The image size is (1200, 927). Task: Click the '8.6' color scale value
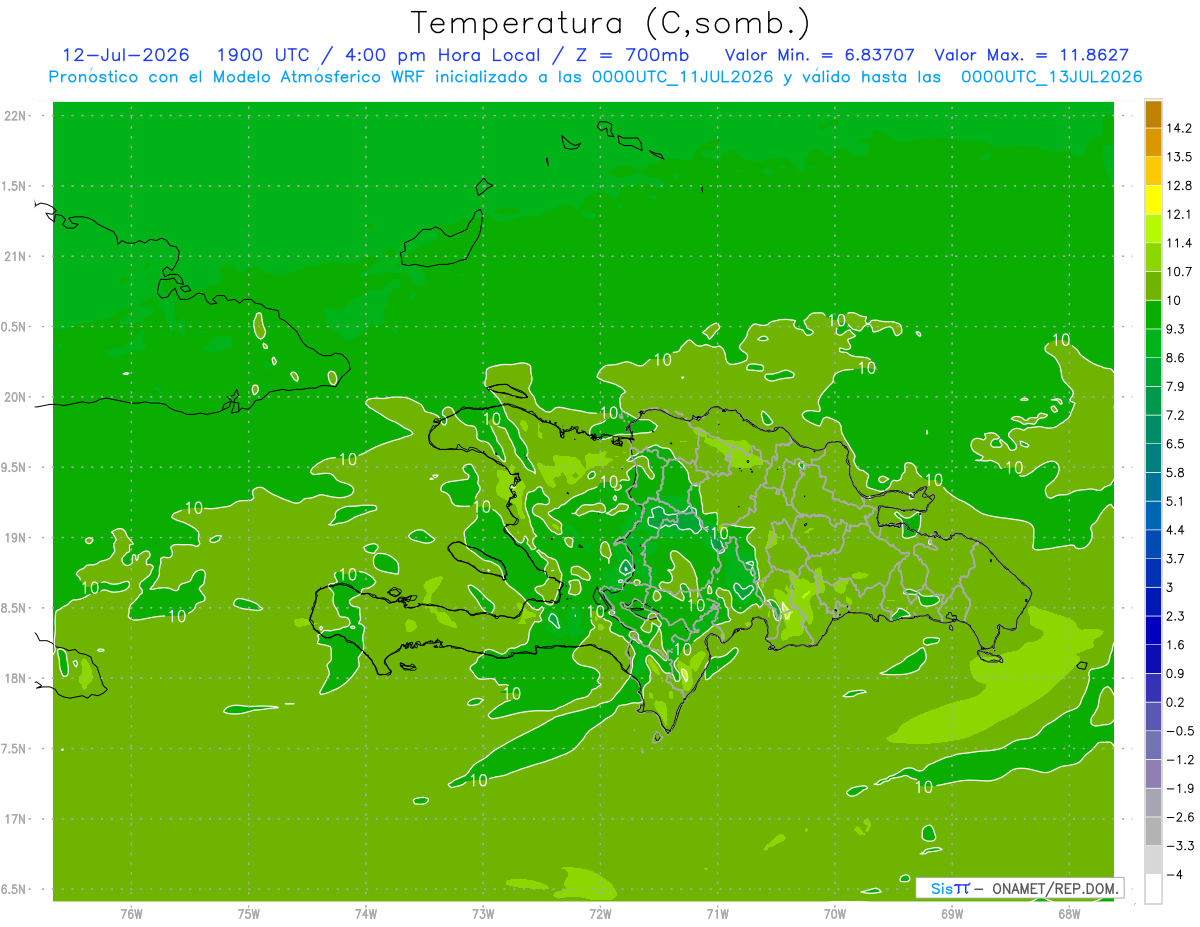(1176, 357)
